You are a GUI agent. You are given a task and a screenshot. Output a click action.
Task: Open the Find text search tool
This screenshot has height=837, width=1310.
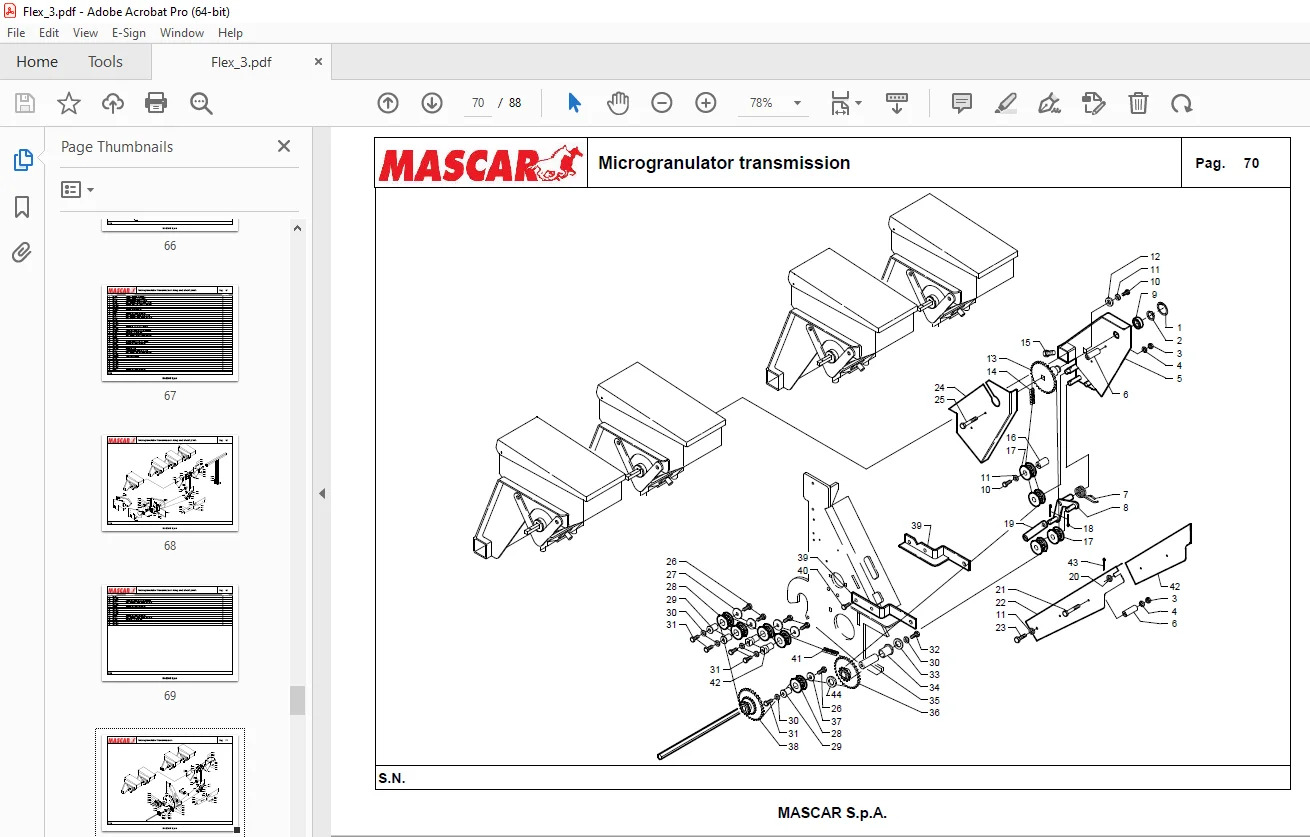(201, 103)
